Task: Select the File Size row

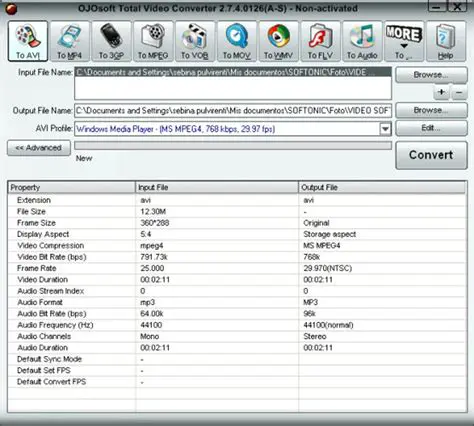Action: click(x=237, y=212)
